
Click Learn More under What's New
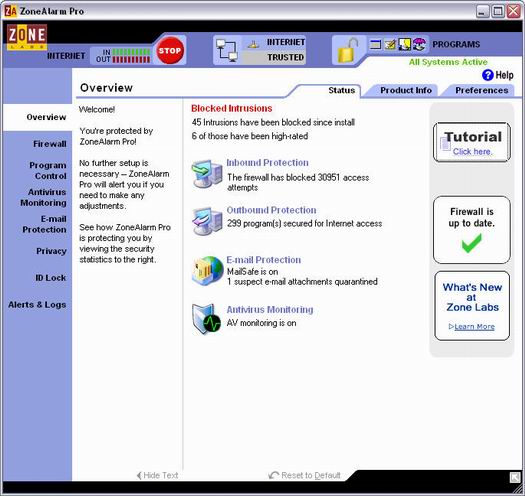coord(474,327)
